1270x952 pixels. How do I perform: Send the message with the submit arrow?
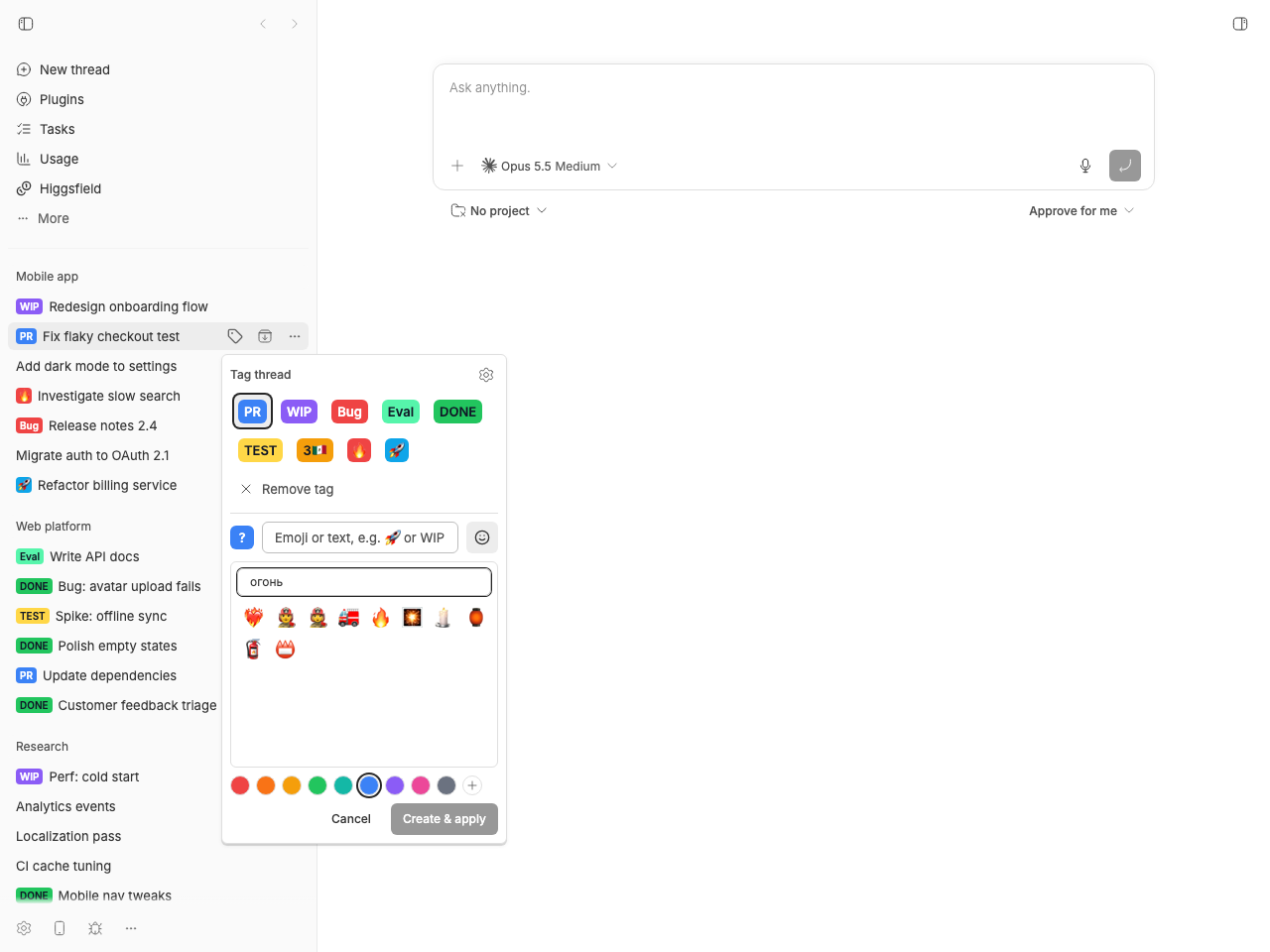tap(1125, 166)
